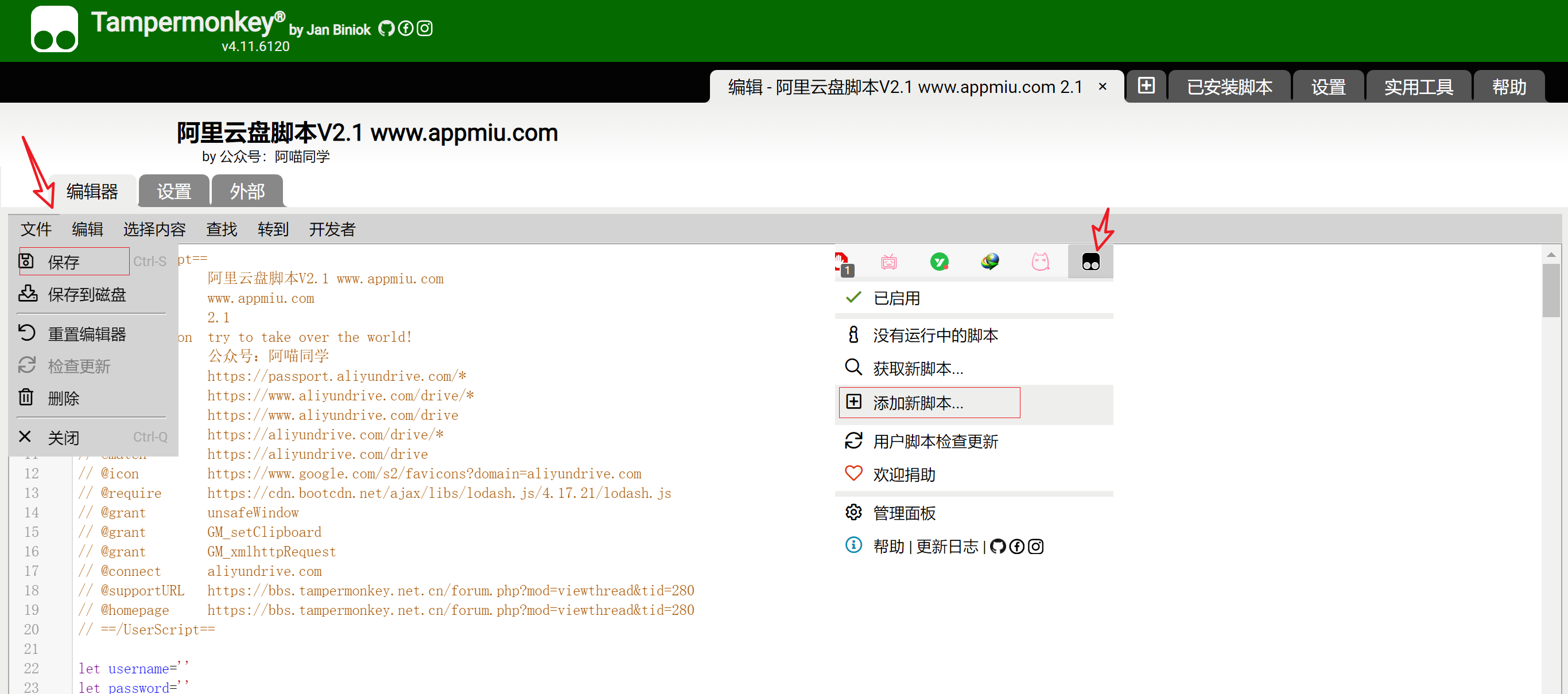Choose 保存到磁盘 from the file menu
Image resolution: width=1568 pixels, height=694 pixels.
pos(92,294)
